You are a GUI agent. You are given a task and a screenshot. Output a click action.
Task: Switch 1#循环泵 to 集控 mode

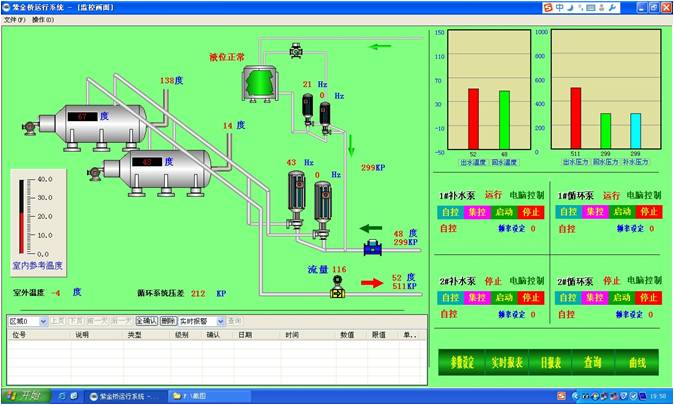(x=596, y=212)
